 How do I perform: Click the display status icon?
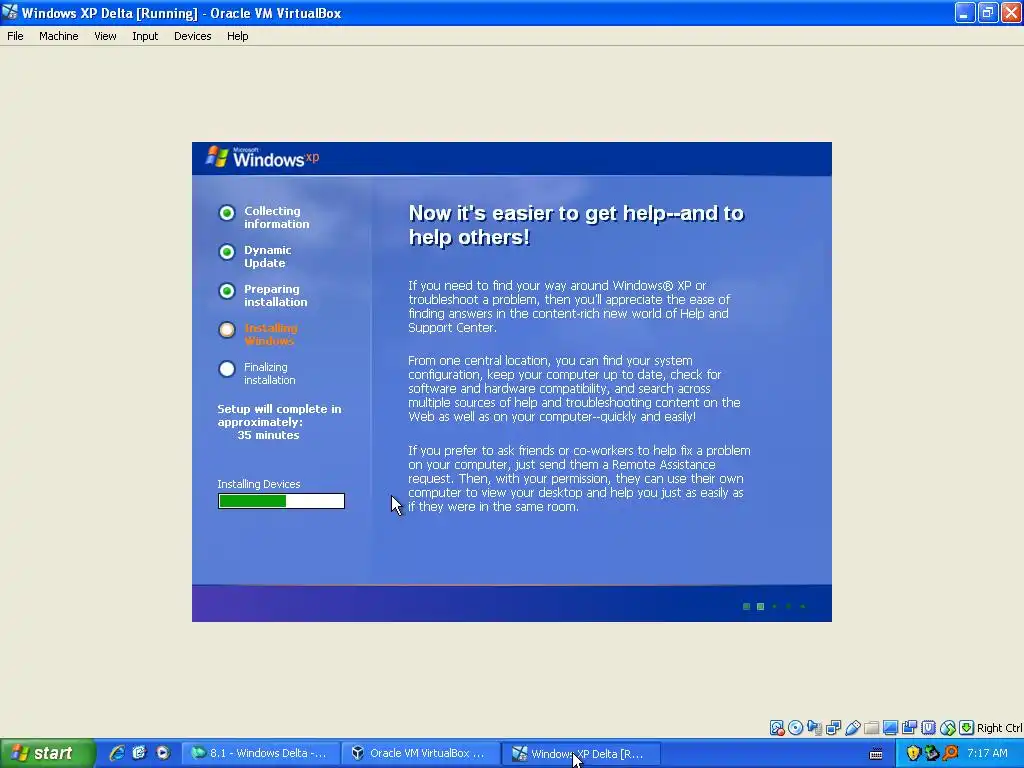tap(890, 728)
